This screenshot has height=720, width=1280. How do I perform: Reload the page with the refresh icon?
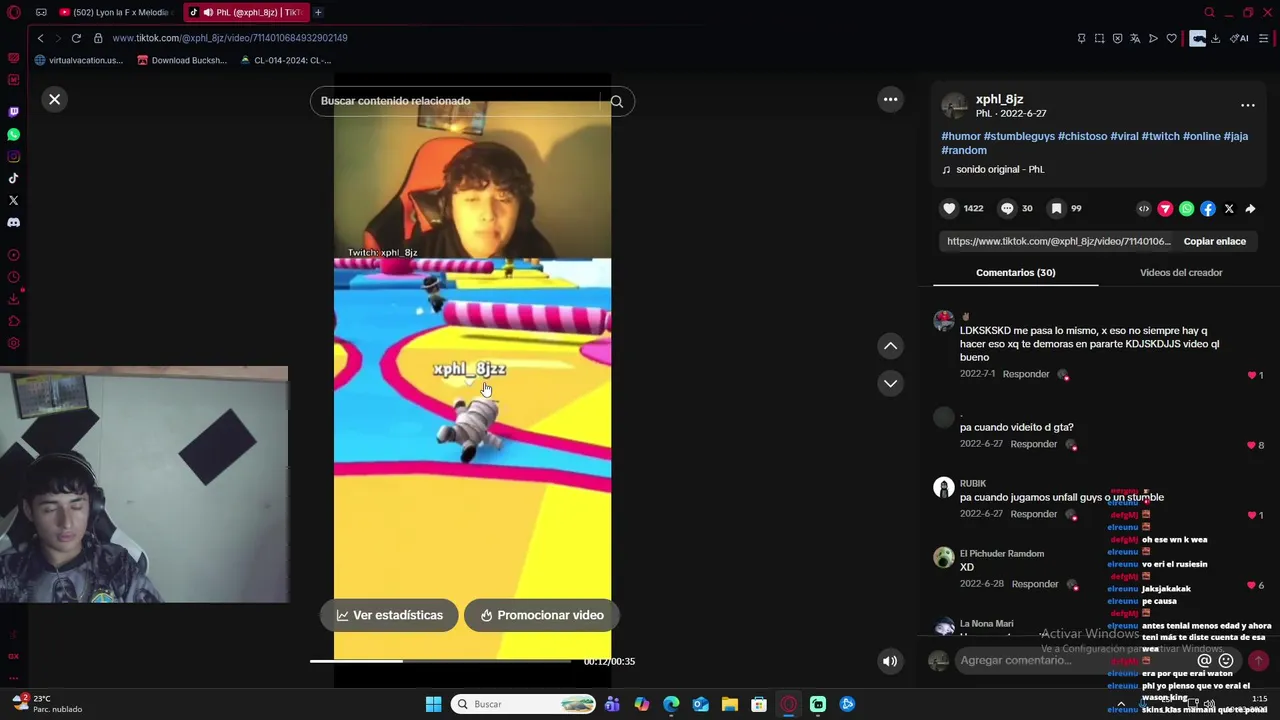click(x=76, y=38)
